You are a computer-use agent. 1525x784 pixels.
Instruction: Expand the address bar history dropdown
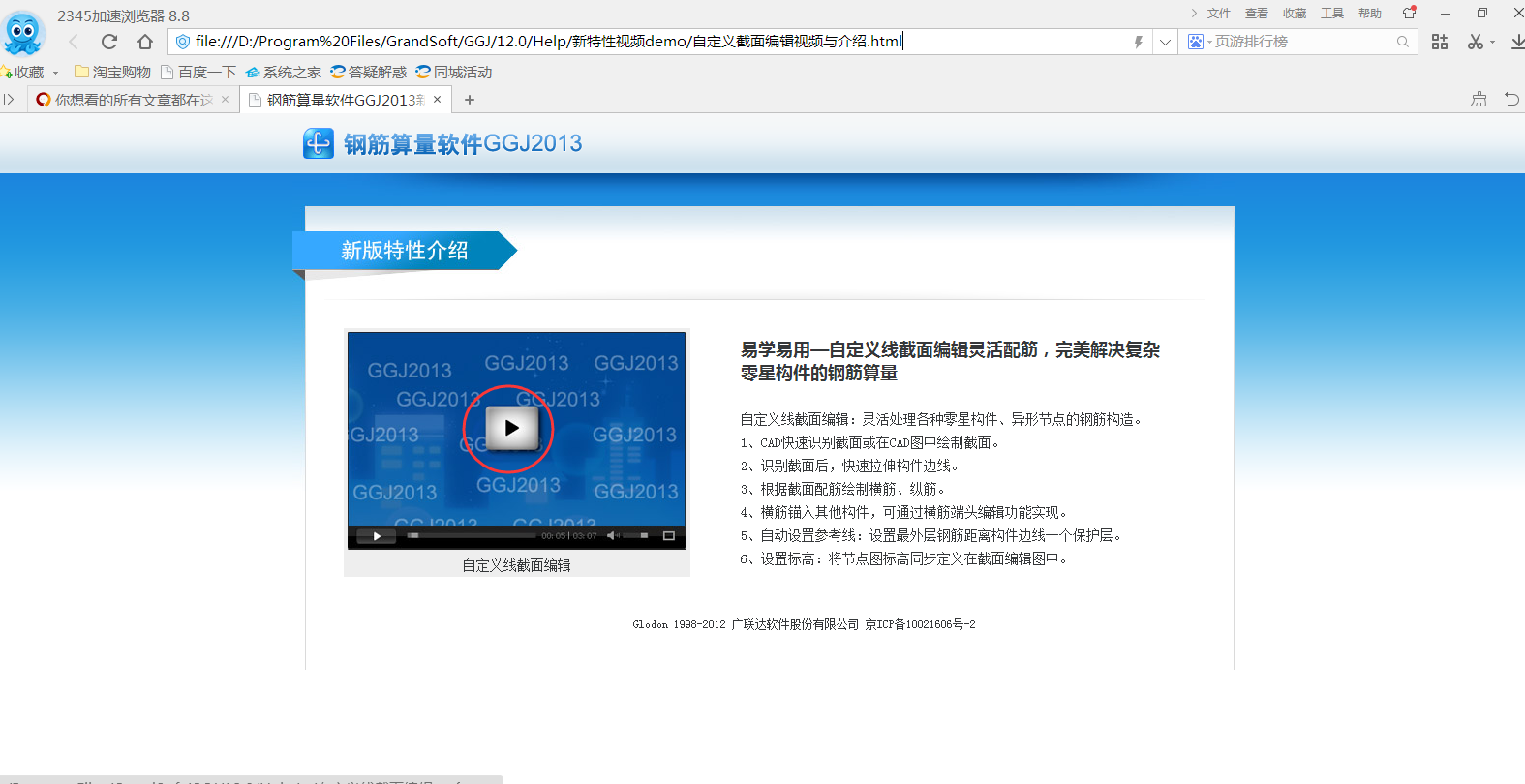[1165, 42]
